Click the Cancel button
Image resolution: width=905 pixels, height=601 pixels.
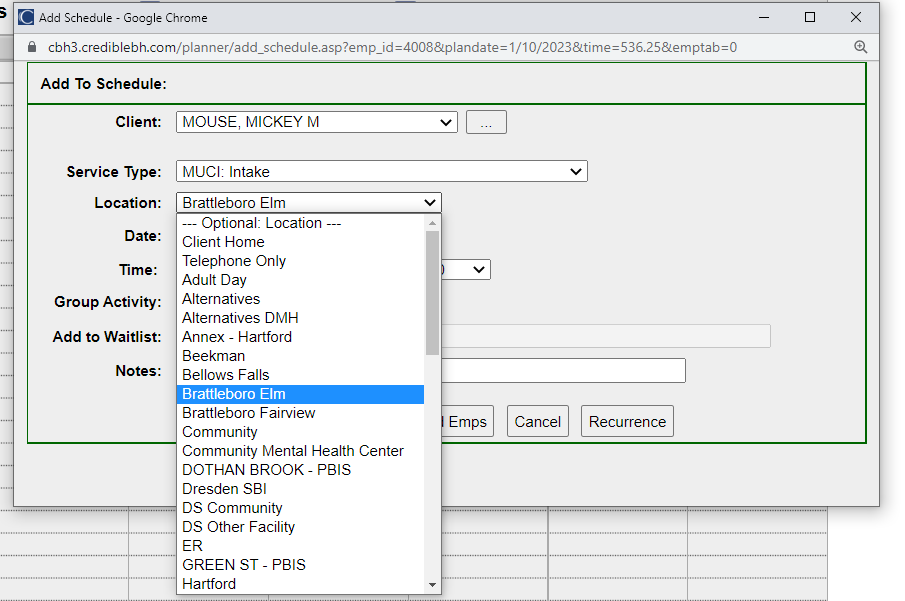537,421
